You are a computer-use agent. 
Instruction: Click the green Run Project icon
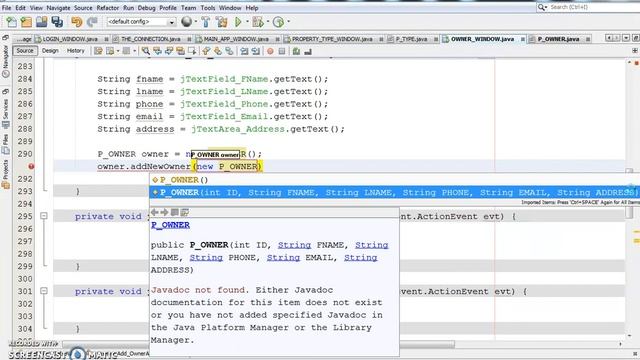(238, 22)
